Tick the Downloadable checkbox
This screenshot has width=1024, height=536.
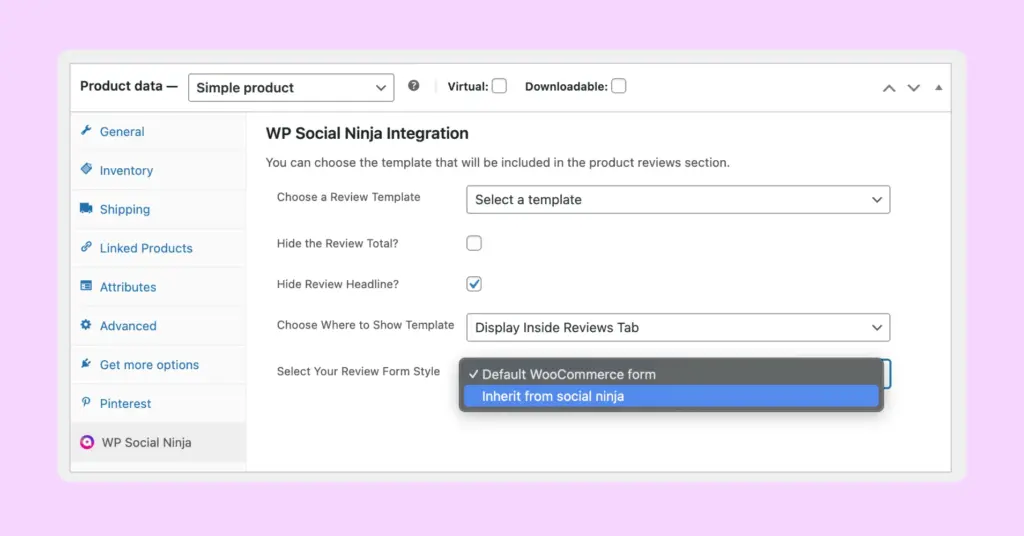coord(619,86)
